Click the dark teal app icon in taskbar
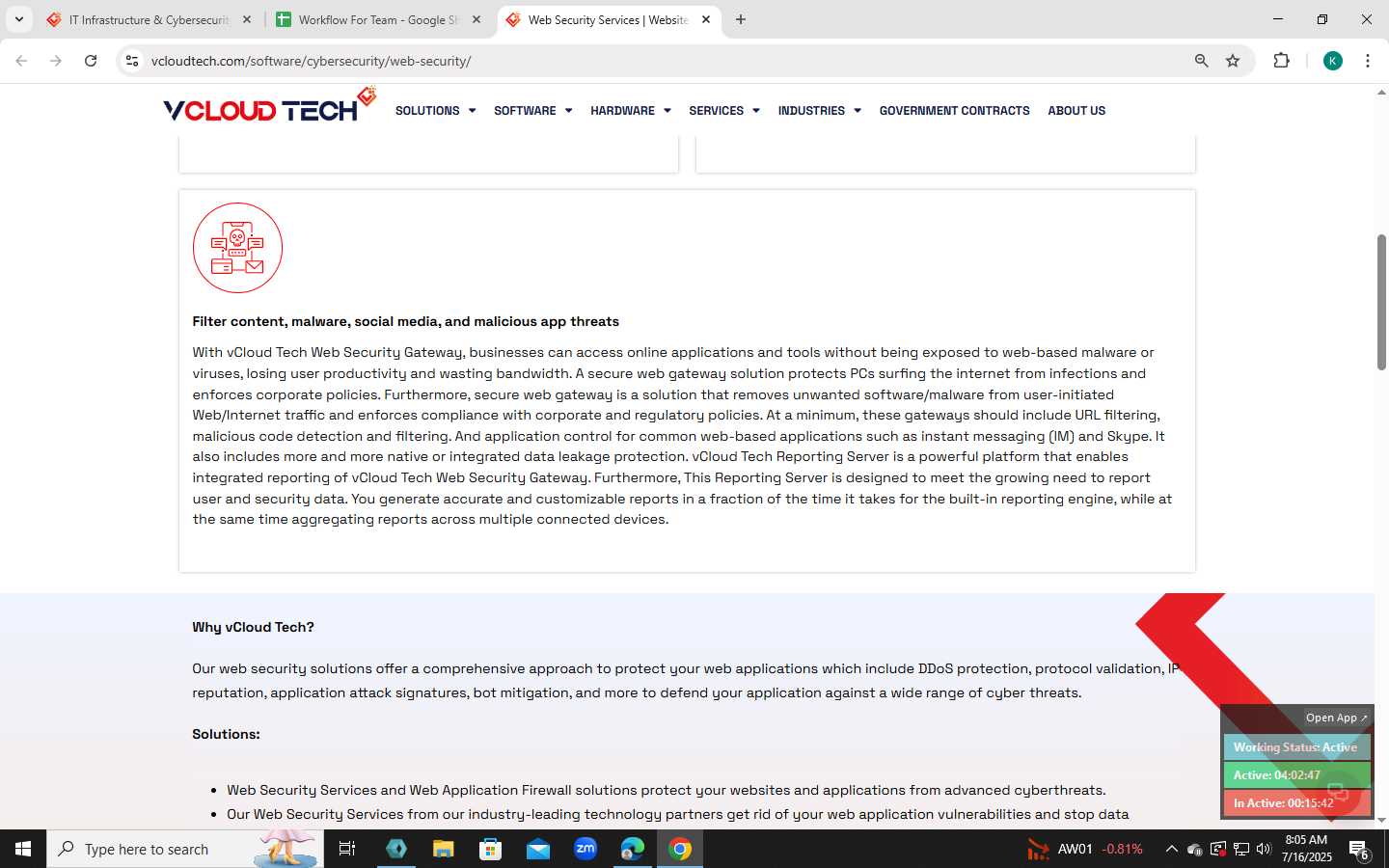The image size is (1389, 868). [x=396, y=849]
